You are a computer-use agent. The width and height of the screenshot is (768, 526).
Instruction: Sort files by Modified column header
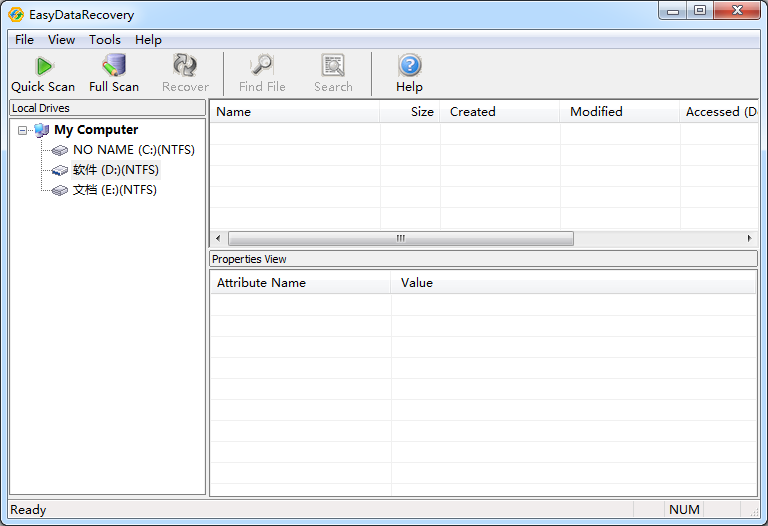(619, 112)
